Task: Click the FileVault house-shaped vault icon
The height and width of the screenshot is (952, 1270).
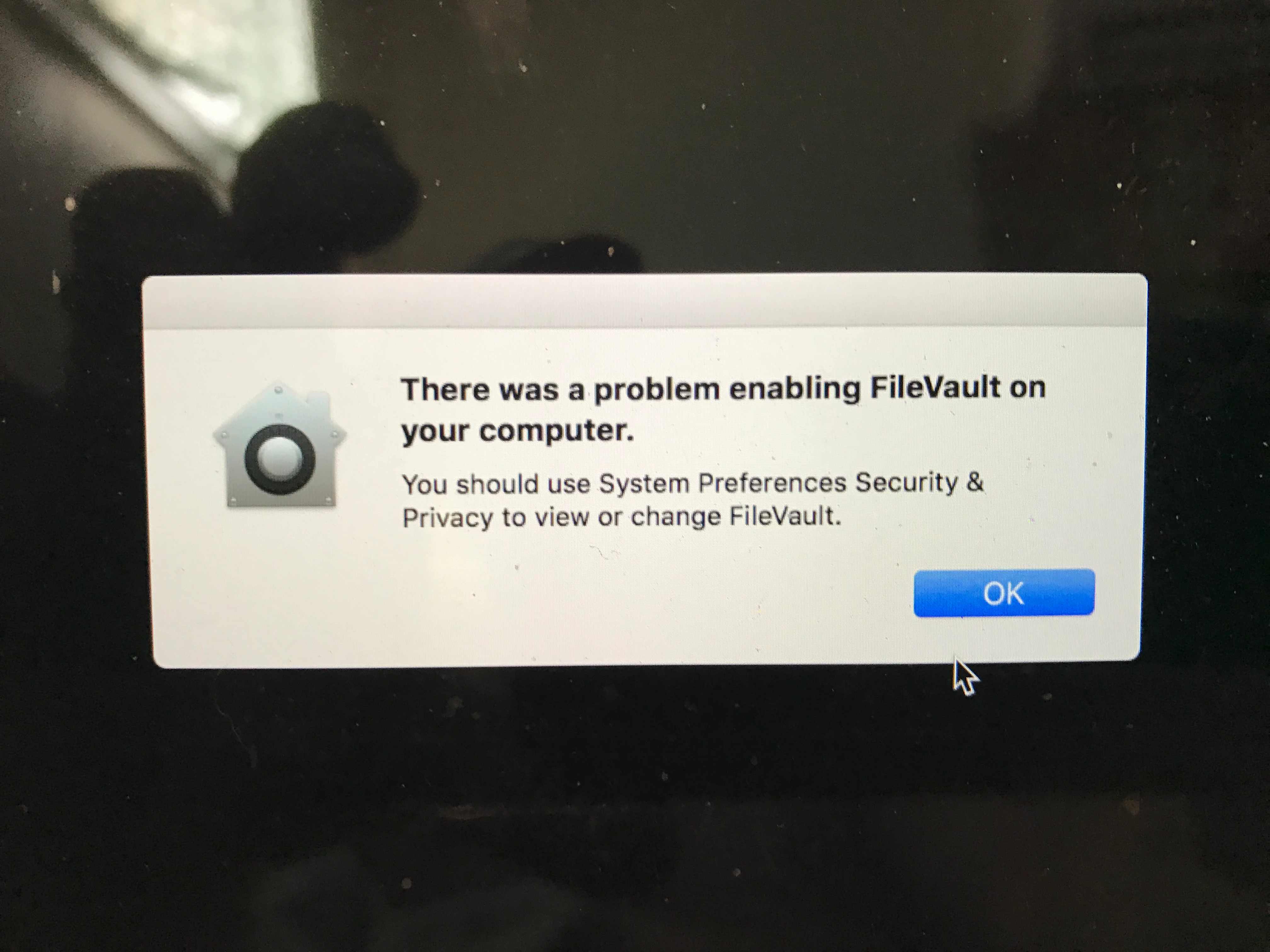Action: coord(280,444)
